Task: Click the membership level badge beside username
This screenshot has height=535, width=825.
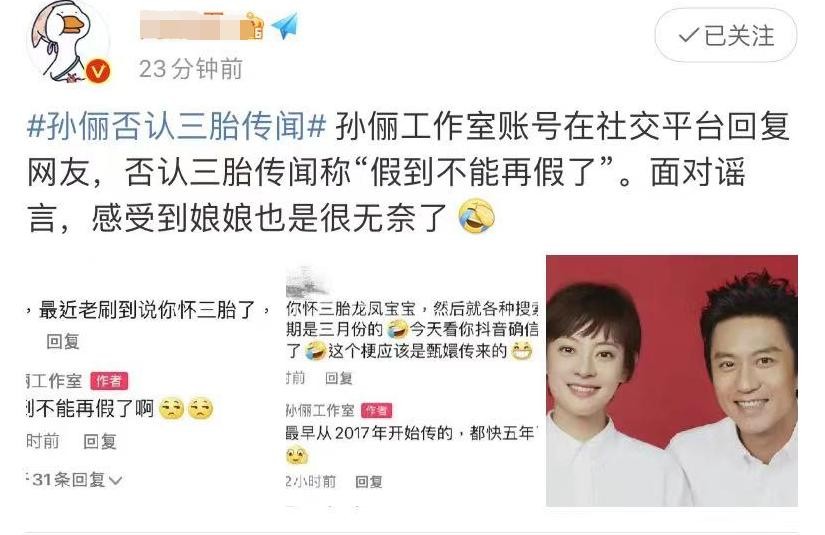Action: coord(252,26)
